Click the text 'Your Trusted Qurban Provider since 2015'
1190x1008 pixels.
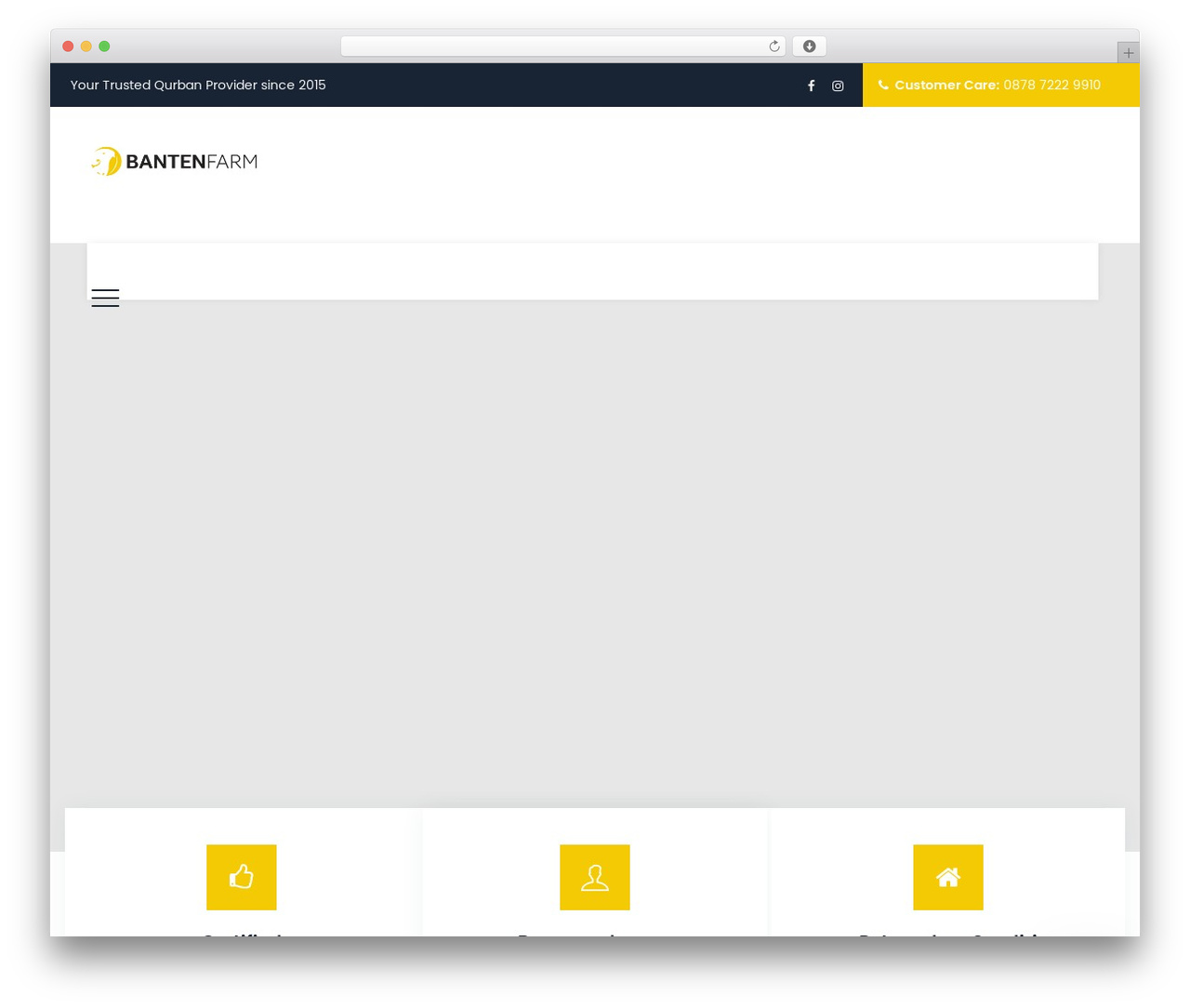(198, 85)
